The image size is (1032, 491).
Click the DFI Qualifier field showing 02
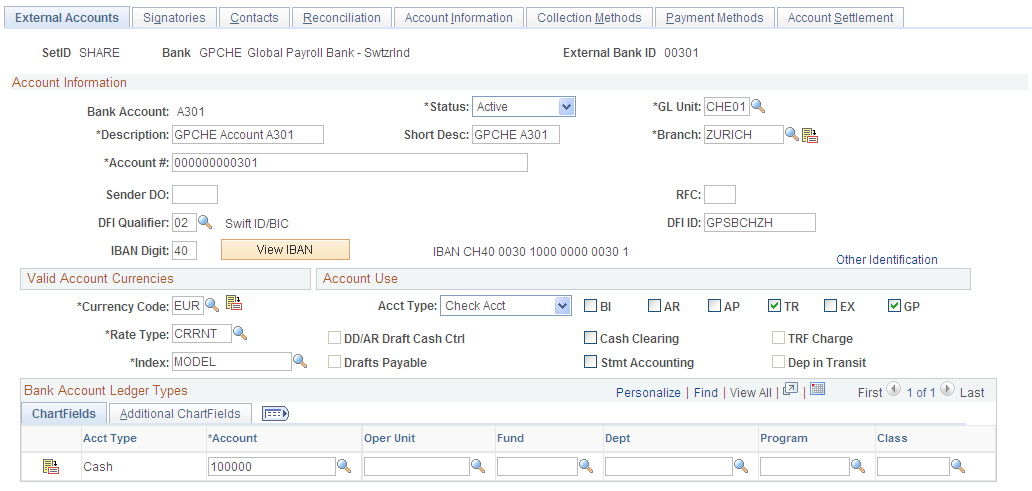pos(184,222)
